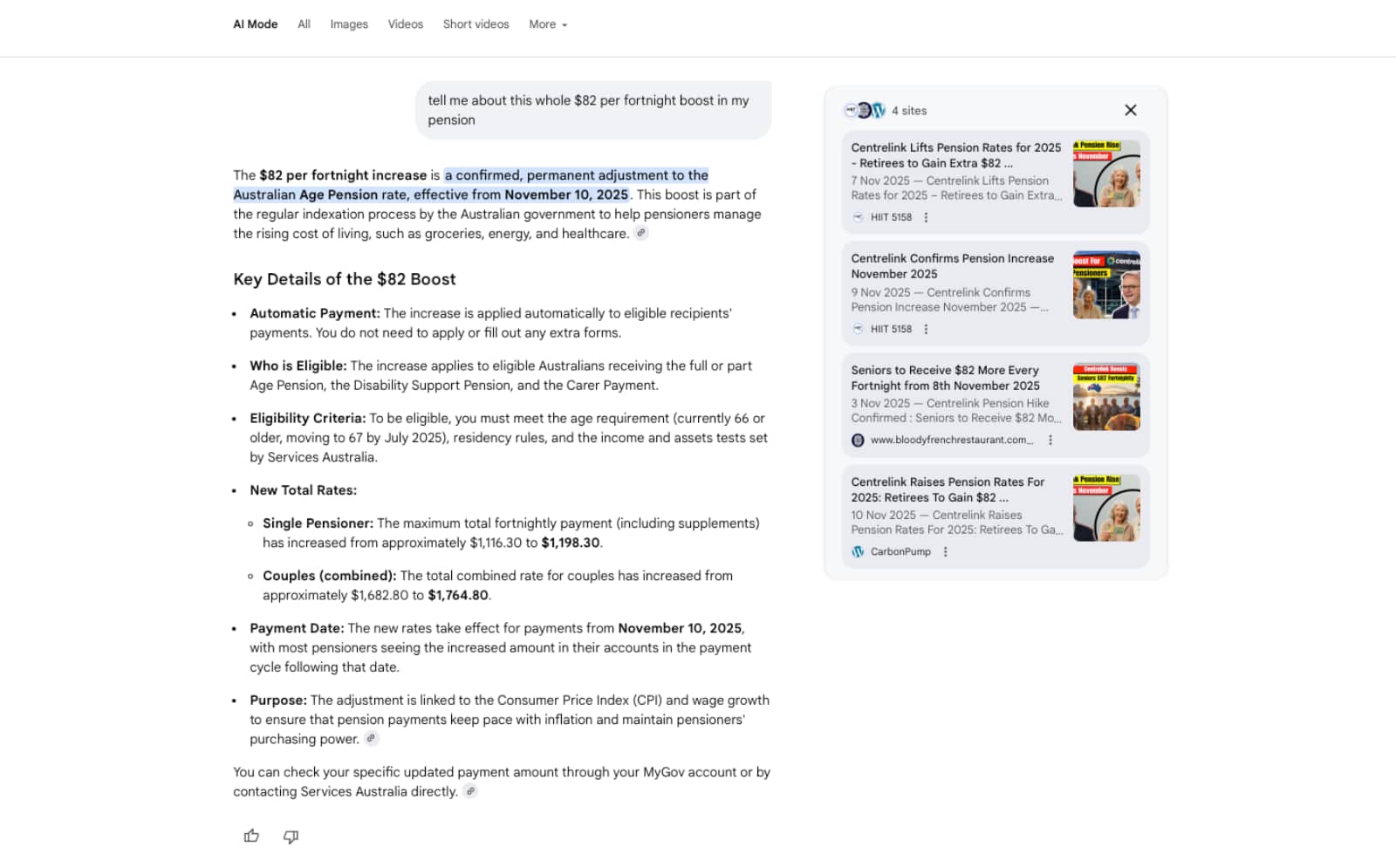The height and width of the screenshot is (868, 1396).
Task: Click the source link icon after 'purchasing power.'
Action: pos(372,739)
